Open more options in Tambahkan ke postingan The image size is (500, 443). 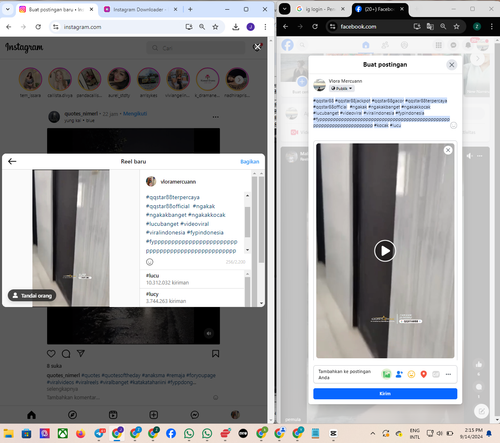click(x=448, y=375)
